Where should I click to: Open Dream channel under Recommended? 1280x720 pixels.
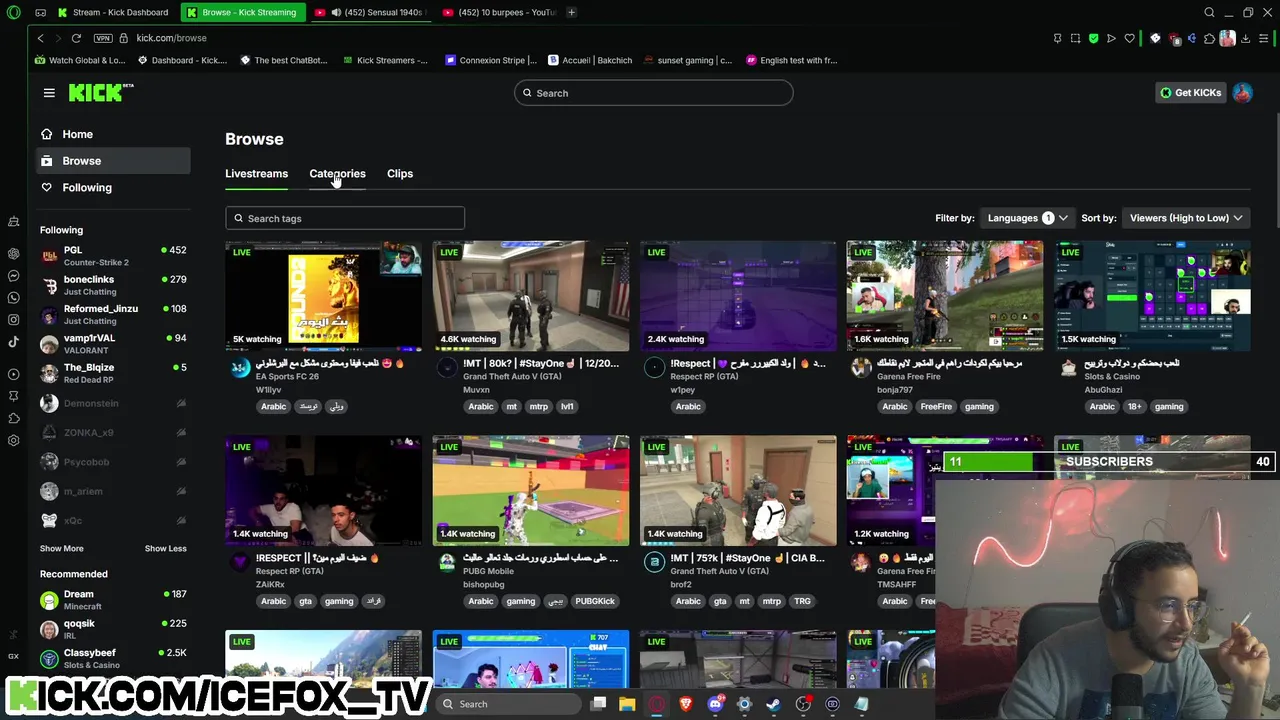tap(113, 600)
